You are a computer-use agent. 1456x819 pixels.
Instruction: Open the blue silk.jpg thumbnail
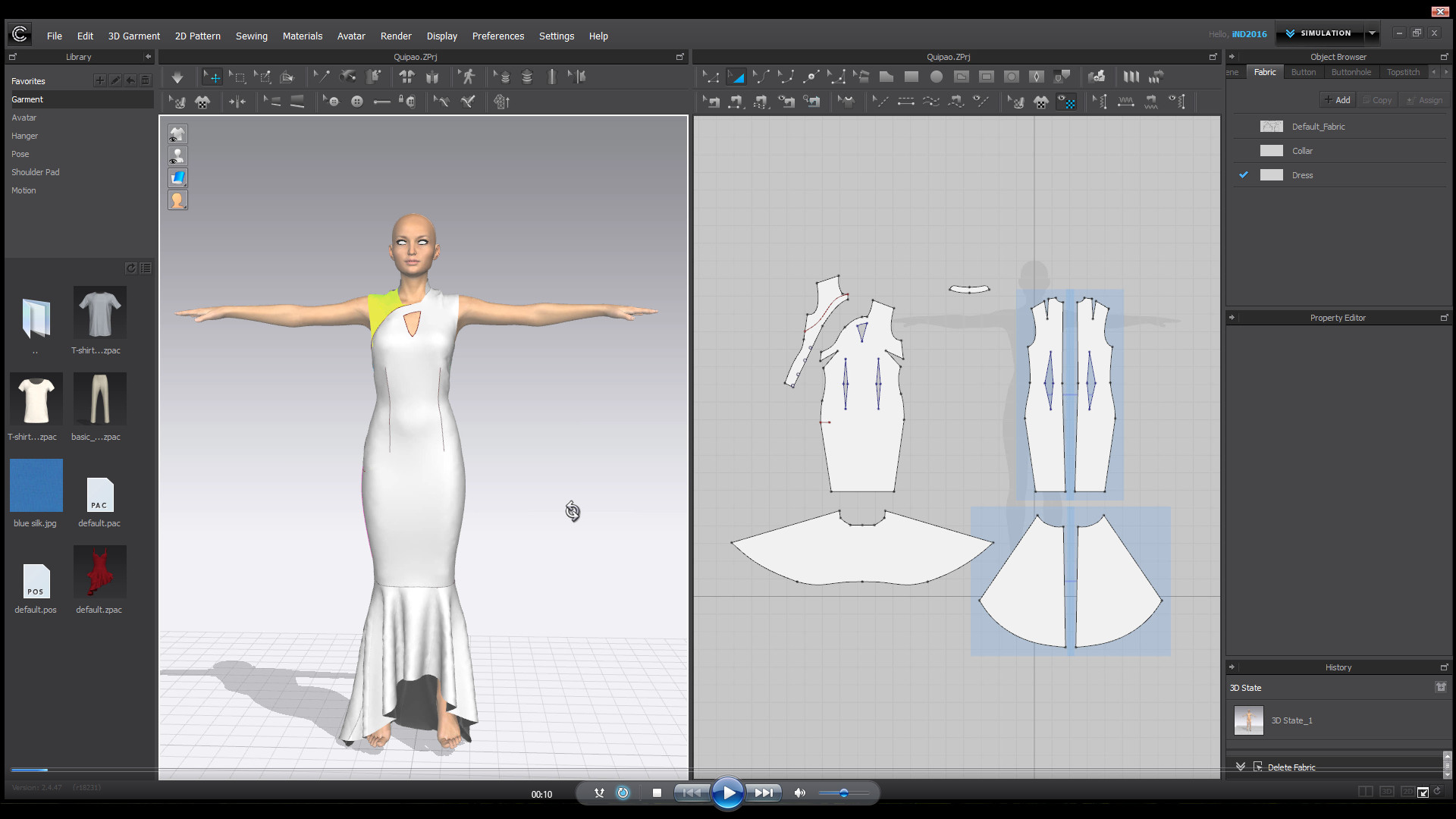(x=36, y=485)
